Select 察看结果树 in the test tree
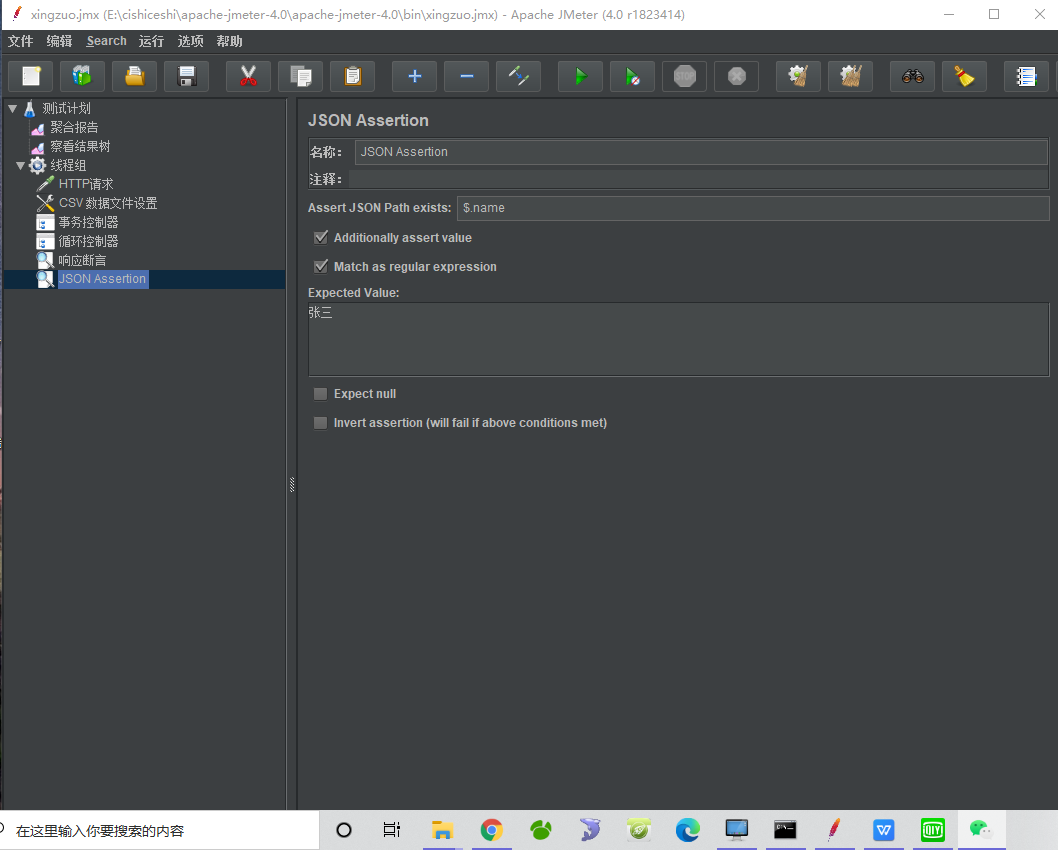 click(x=80, y=146)
